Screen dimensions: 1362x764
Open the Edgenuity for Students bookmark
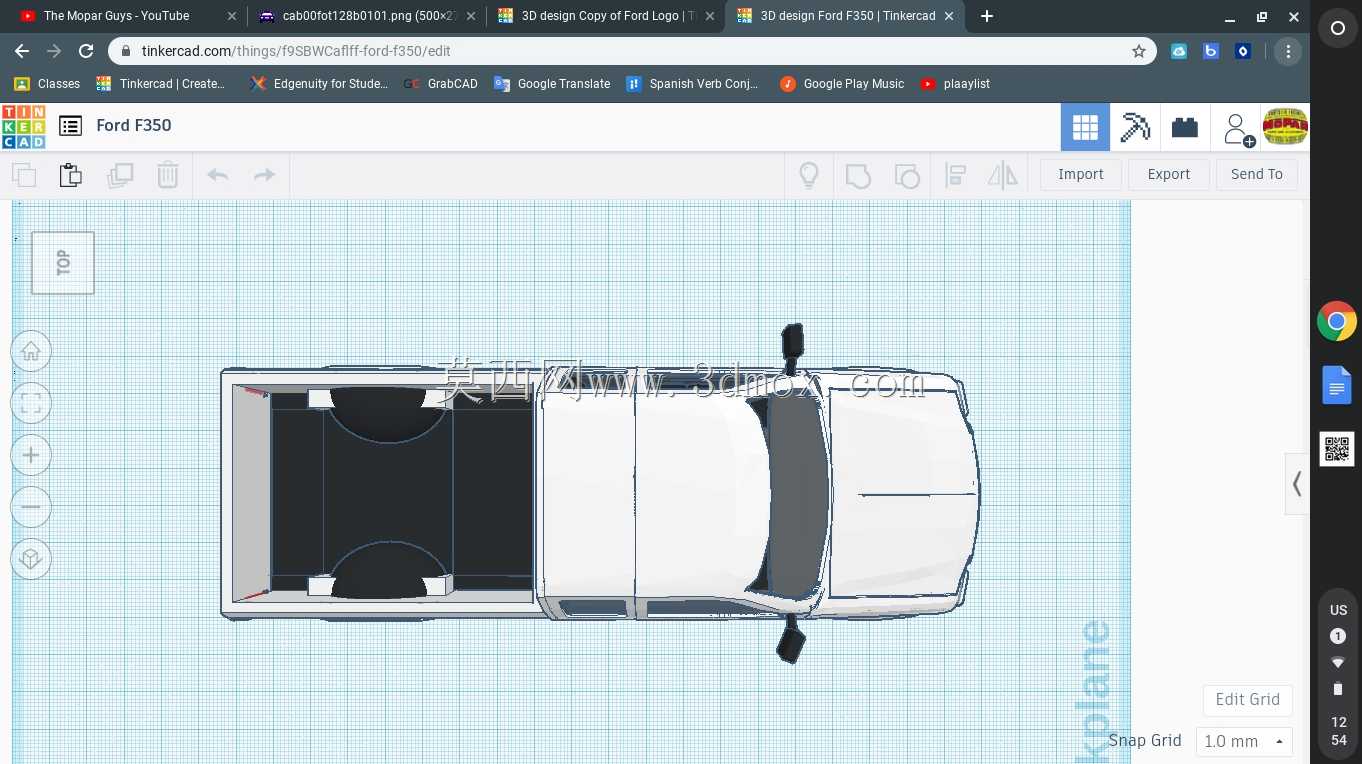coord(319,84)
